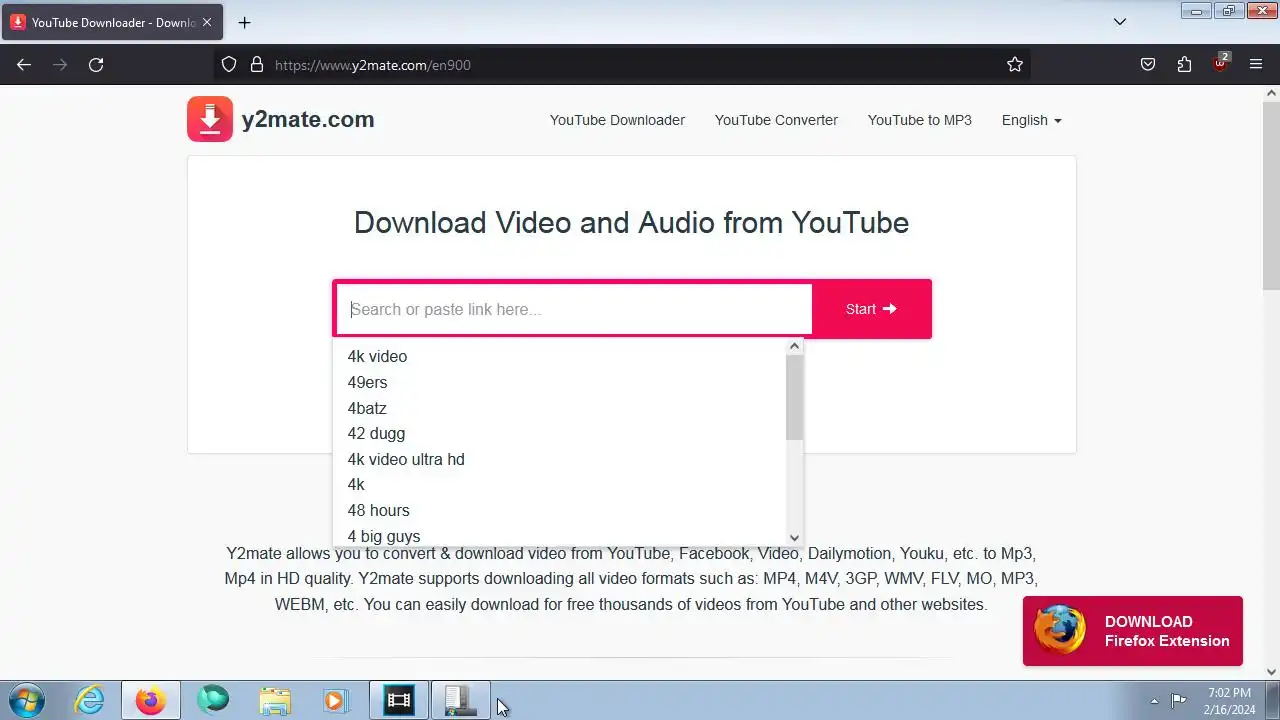Click the browser forward arrow
1280x720 pixels.
(x=60, y=65)
